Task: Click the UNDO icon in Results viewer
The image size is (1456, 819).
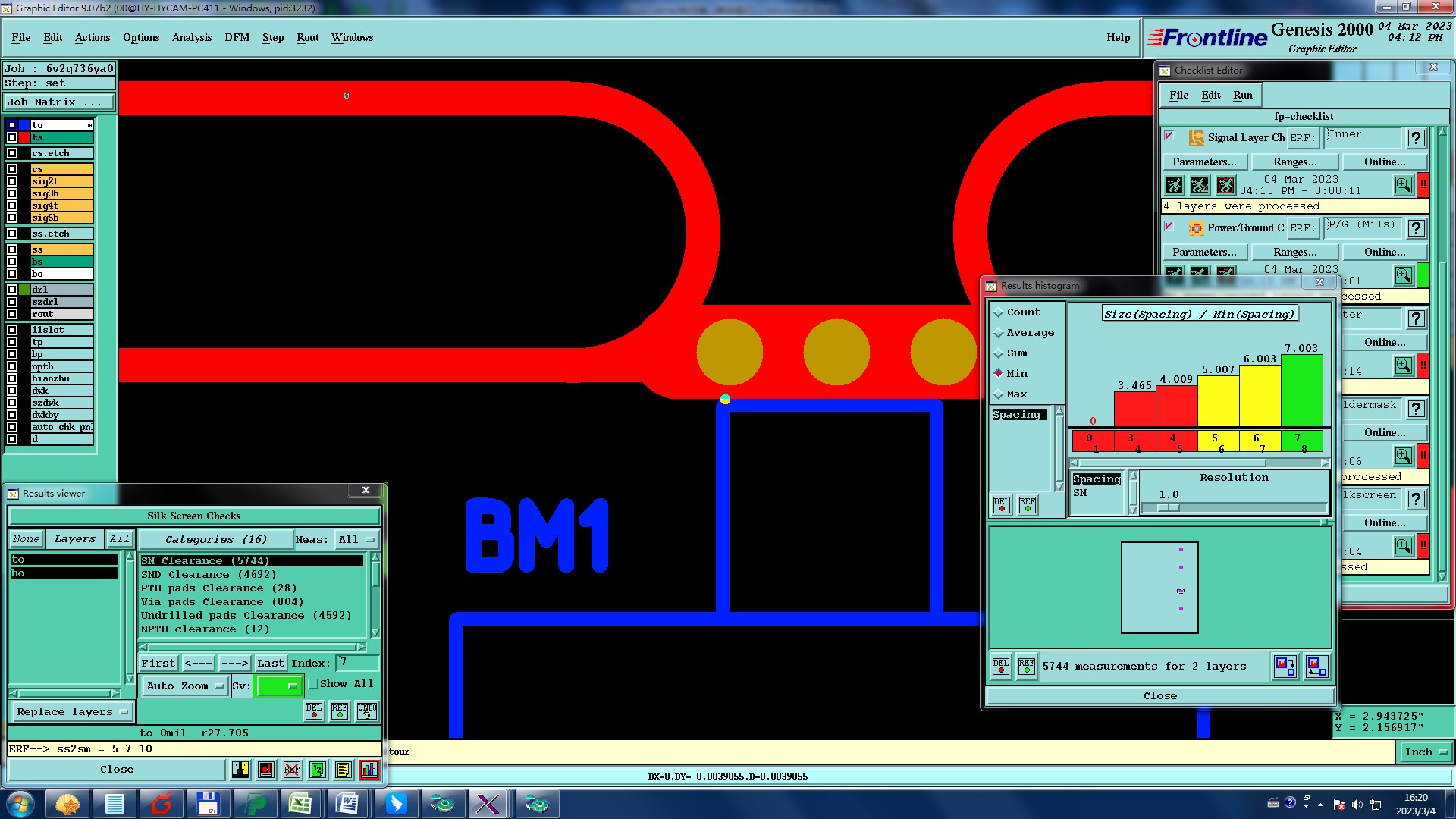Action: (x=367, y=711)
